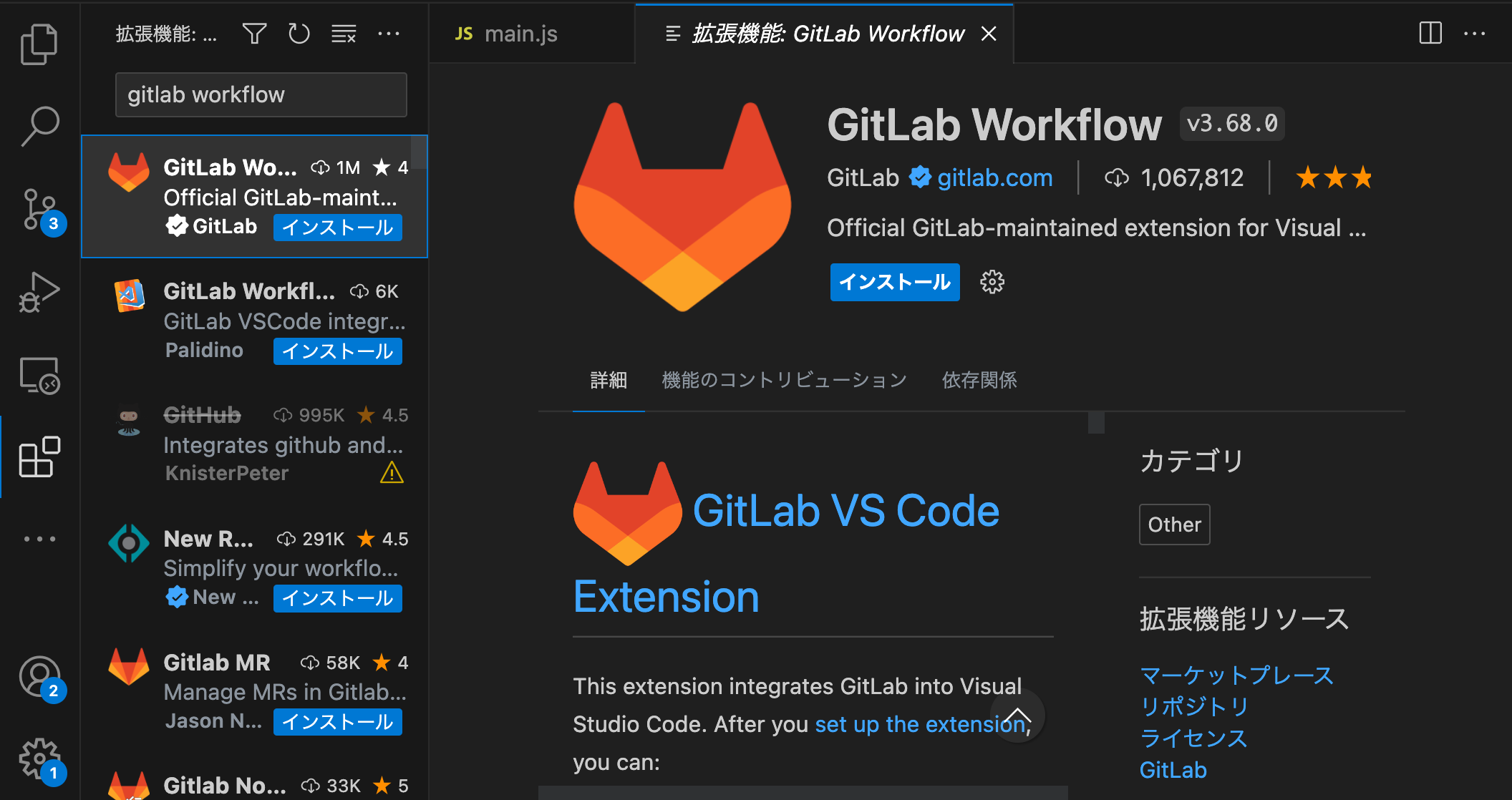Open the Explorer view in activity bar
The image size is (1512, 800).
(39, 44)
